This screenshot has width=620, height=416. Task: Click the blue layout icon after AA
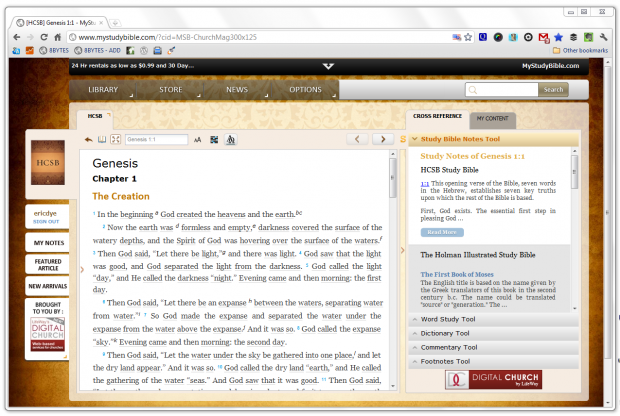pyautogui.click(x=214, y=140)
